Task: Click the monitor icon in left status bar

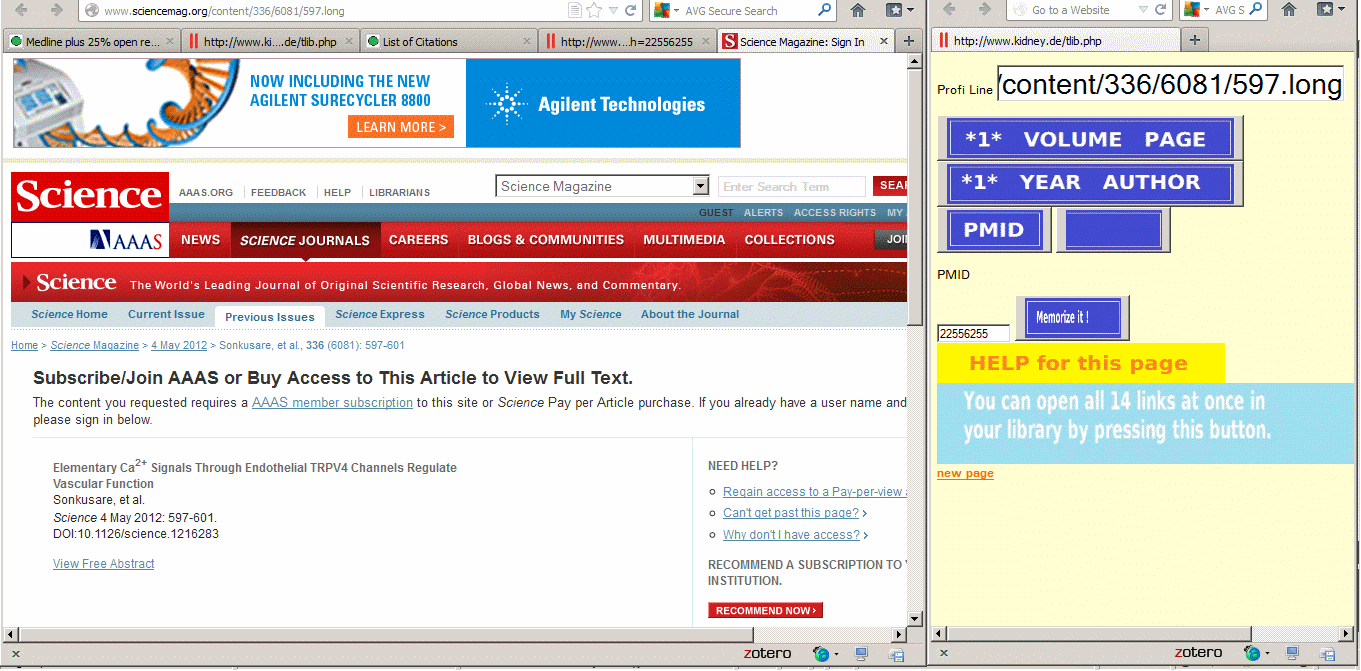Action: click(x=860, y=654)
